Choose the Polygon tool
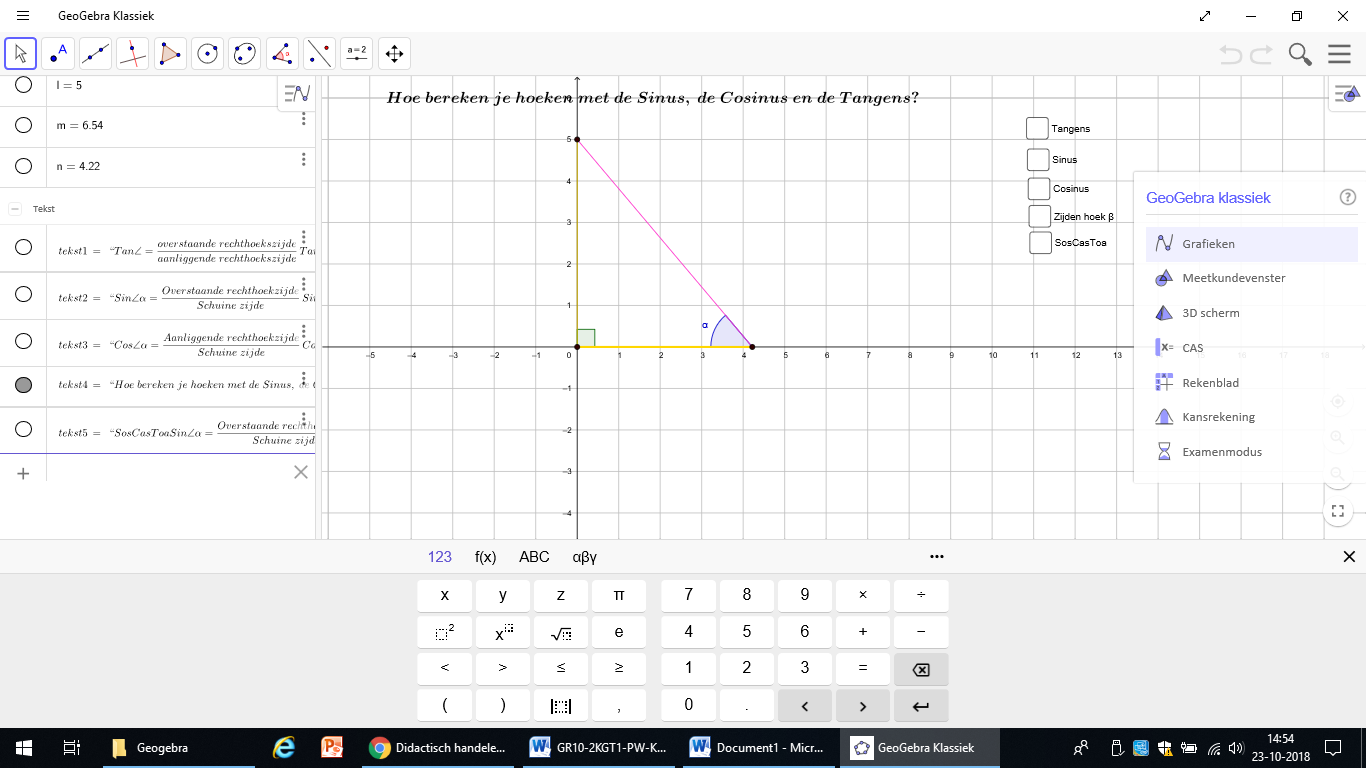The image size is (1366, 768). tap(170, 53)
